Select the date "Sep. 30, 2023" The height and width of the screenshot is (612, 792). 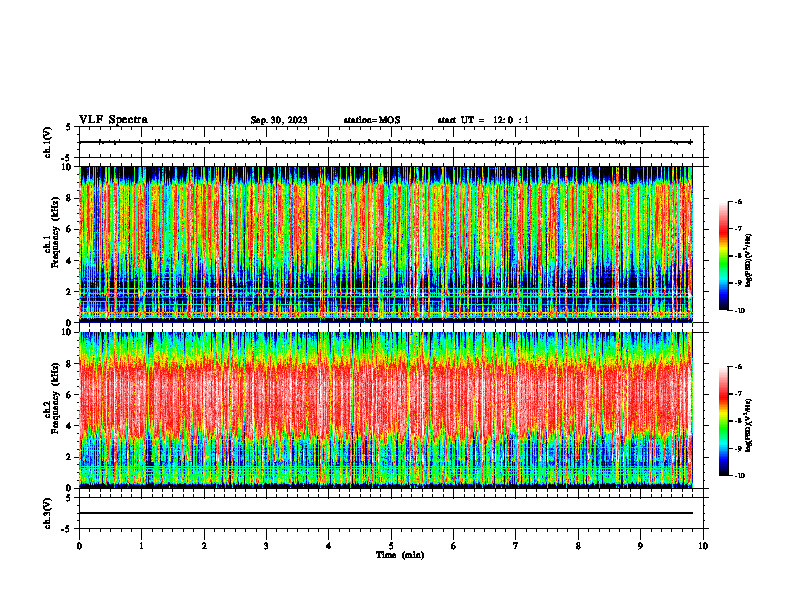tap(279, 120)
